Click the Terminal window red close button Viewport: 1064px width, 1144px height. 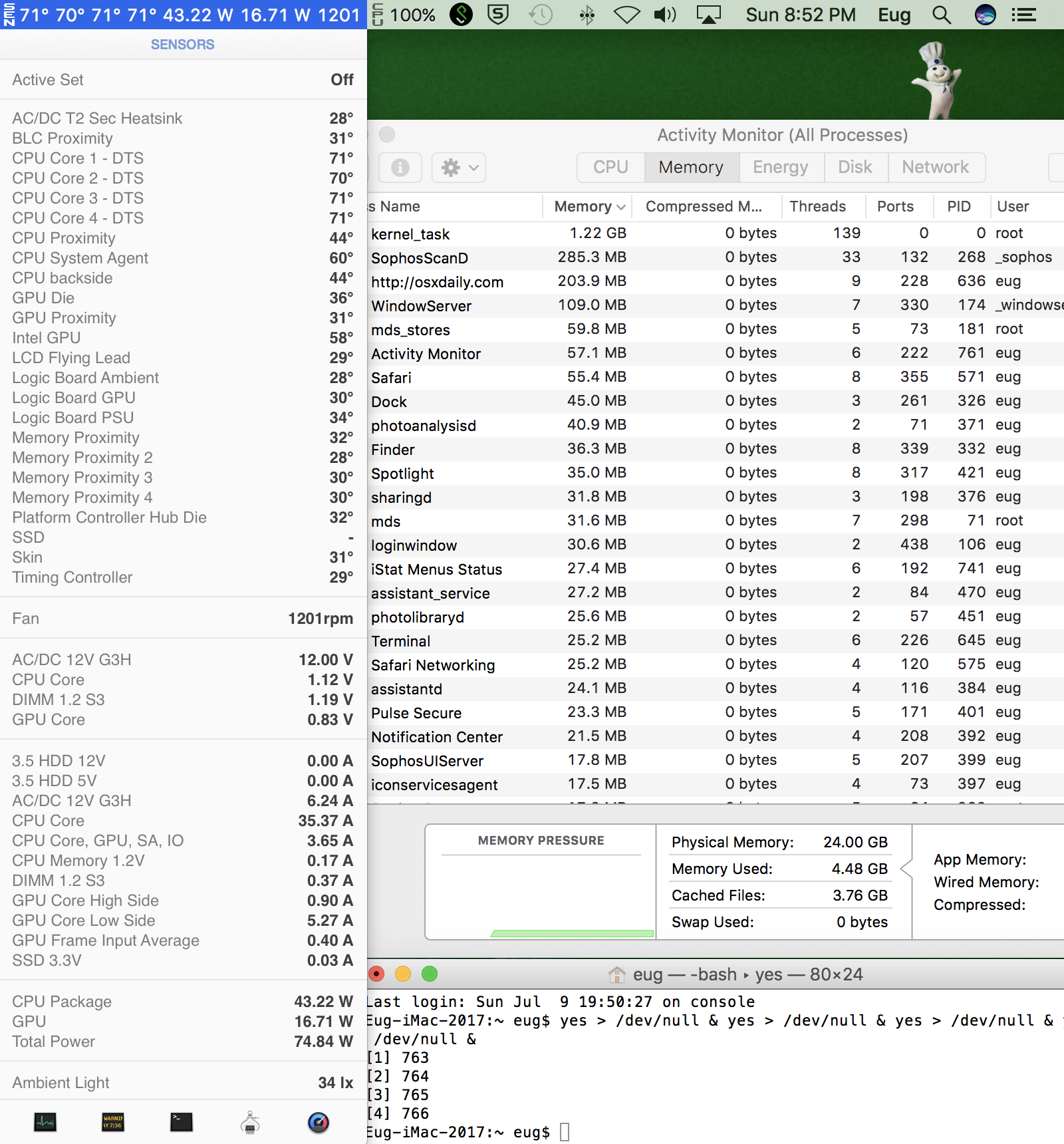pyautogui.click(x=376, y=974)
